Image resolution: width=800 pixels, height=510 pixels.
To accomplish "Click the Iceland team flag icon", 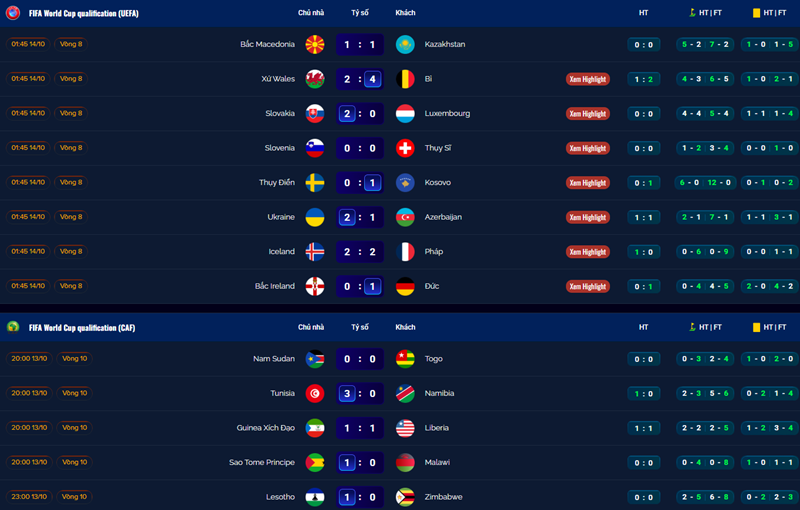I will pos(314,251).
